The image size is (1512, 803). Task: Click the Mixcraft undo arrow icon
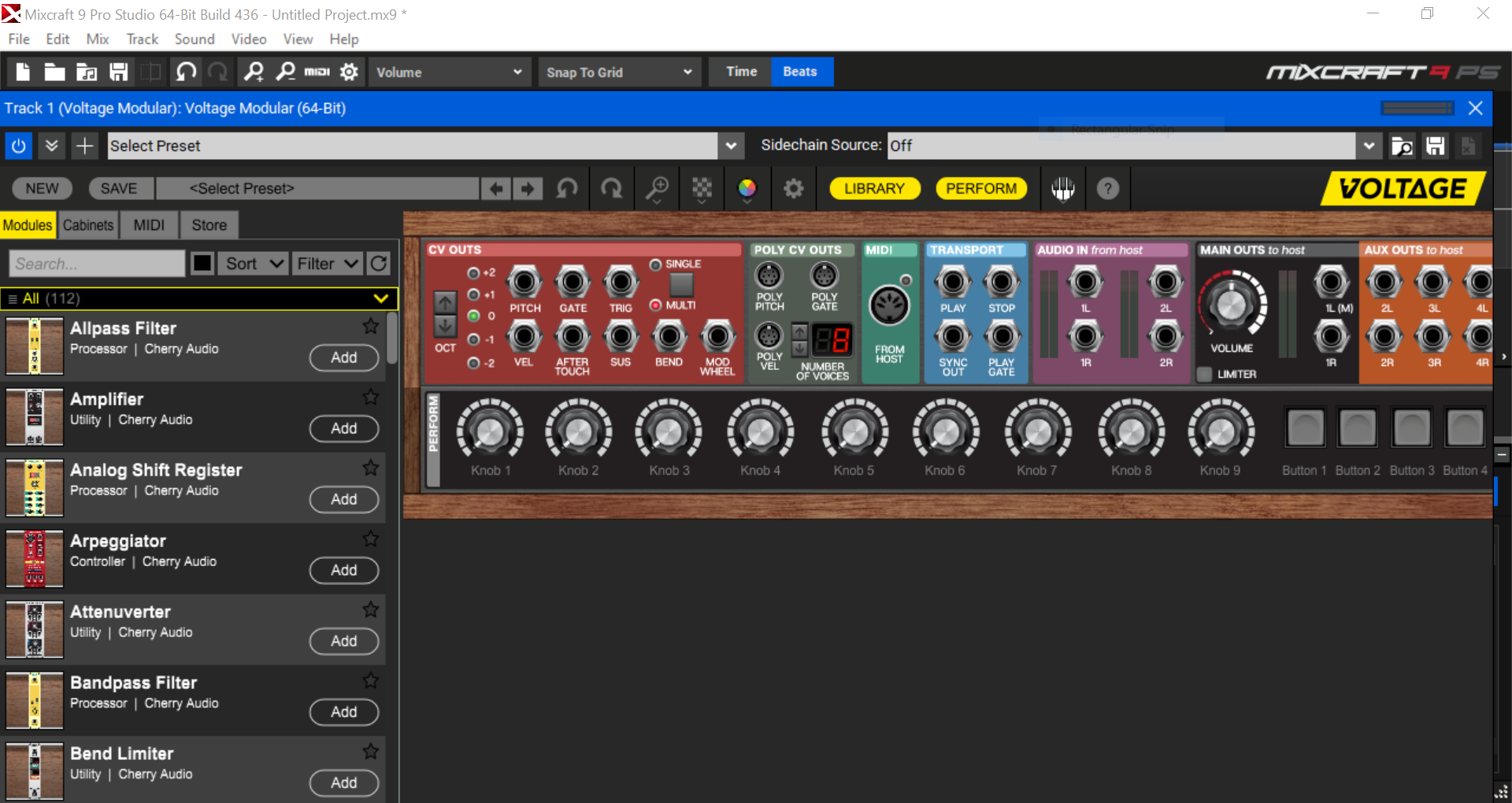click(186, 72)
